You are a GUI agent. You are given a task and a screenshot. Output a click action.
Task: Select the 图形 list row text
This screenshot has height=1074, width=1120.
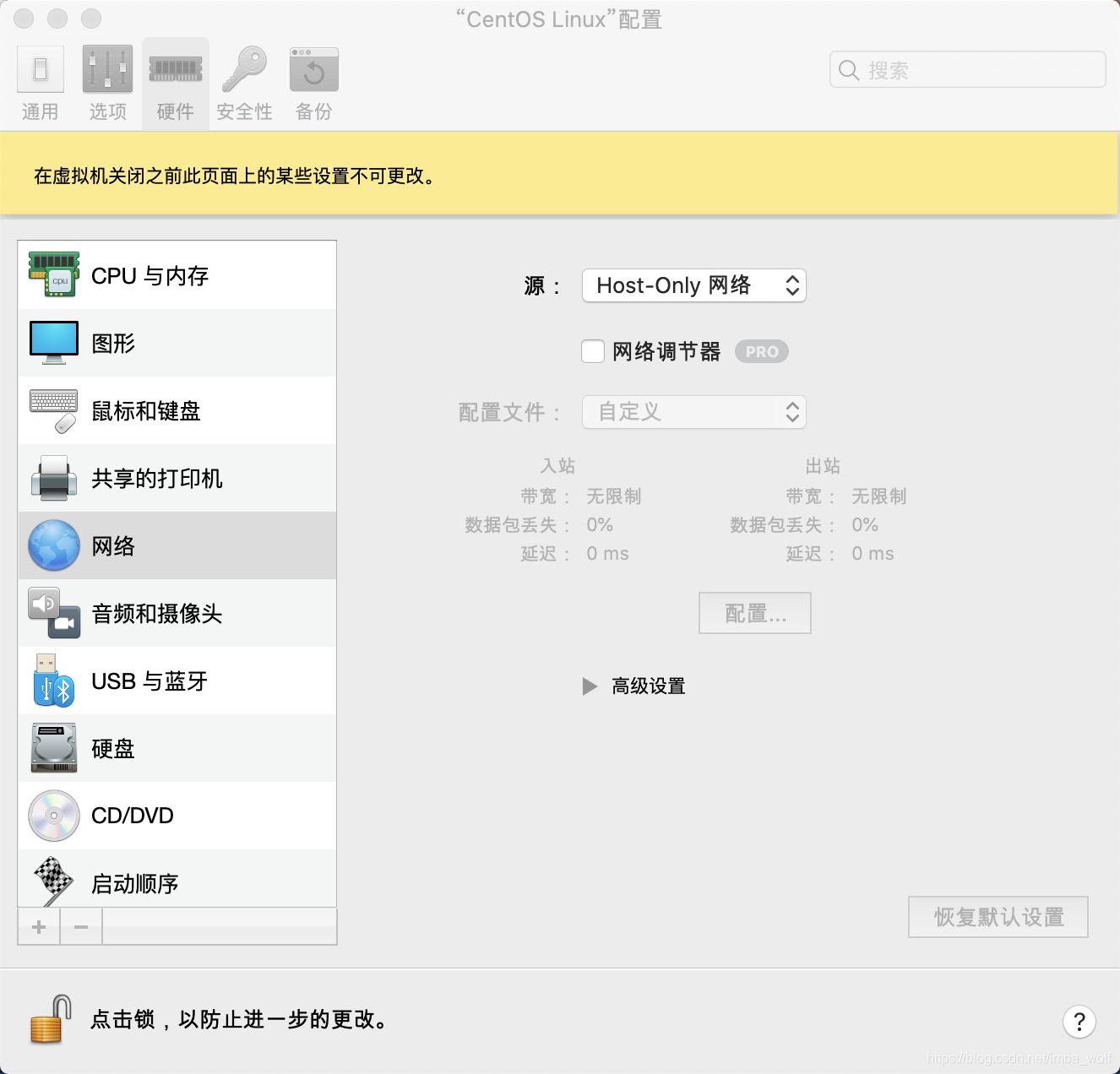coord(113,344)
